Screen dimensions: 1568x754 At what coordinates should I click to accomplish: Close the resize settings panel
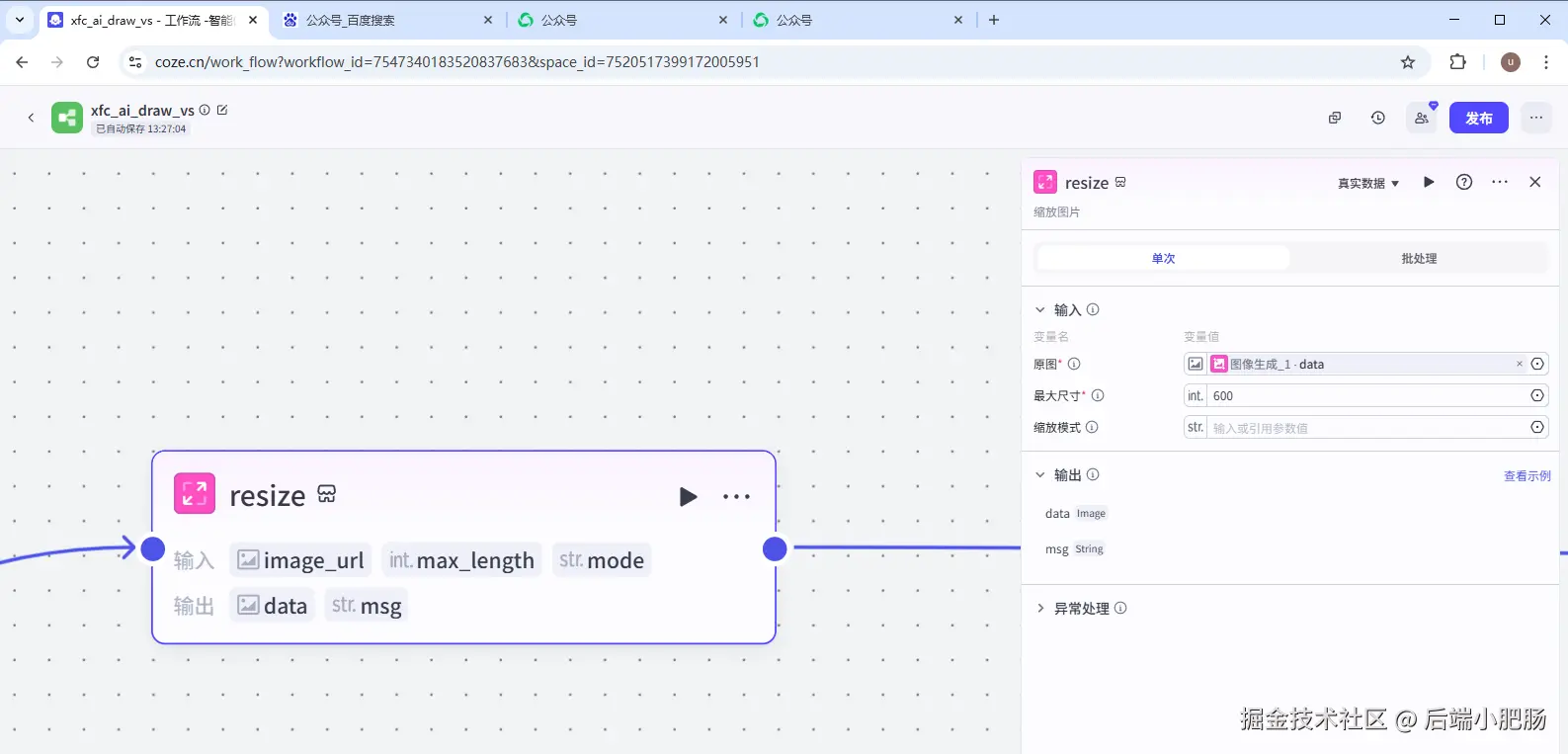point(1535,182)
